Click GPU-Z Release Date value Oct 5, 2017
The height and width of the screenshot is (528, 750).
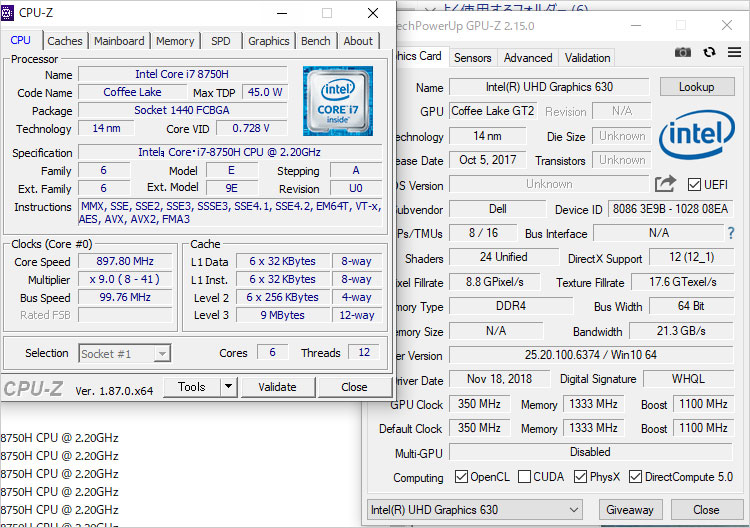(x=487, y=160)
